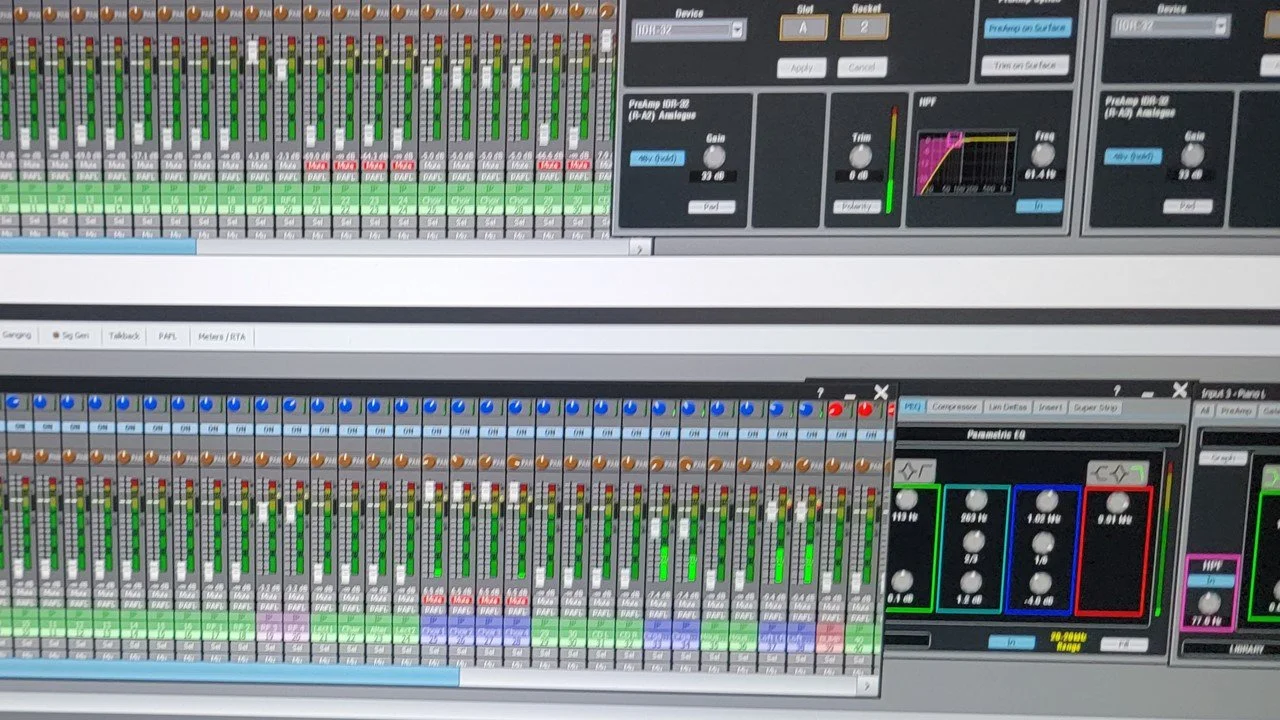1280x720 pixels.
Task: Select the PEQ tab
Action: tap(911, 407)
